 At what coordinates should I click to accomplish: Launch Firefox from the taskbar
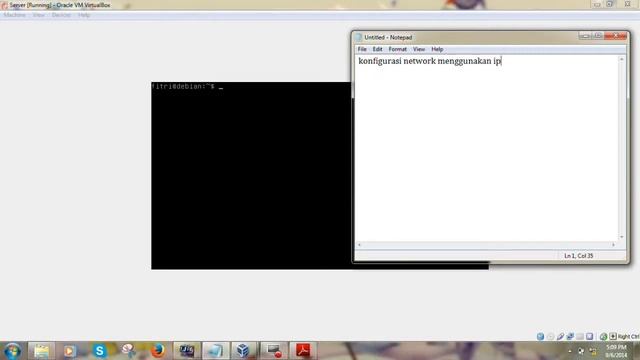pos(158,351)
